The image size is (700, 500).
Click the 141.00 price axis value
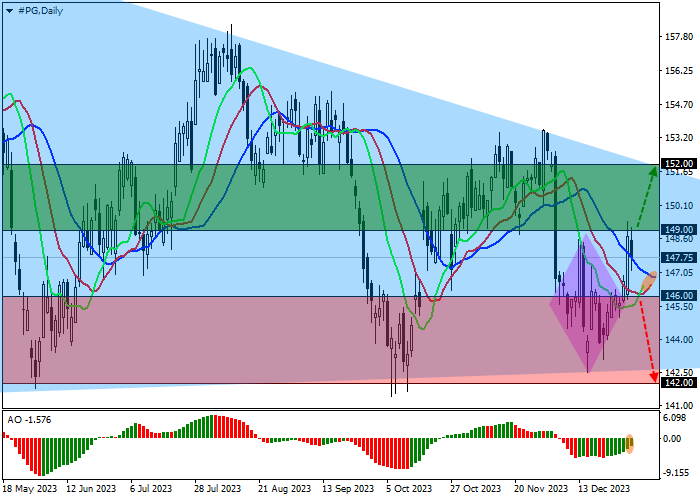coord(679,405)
